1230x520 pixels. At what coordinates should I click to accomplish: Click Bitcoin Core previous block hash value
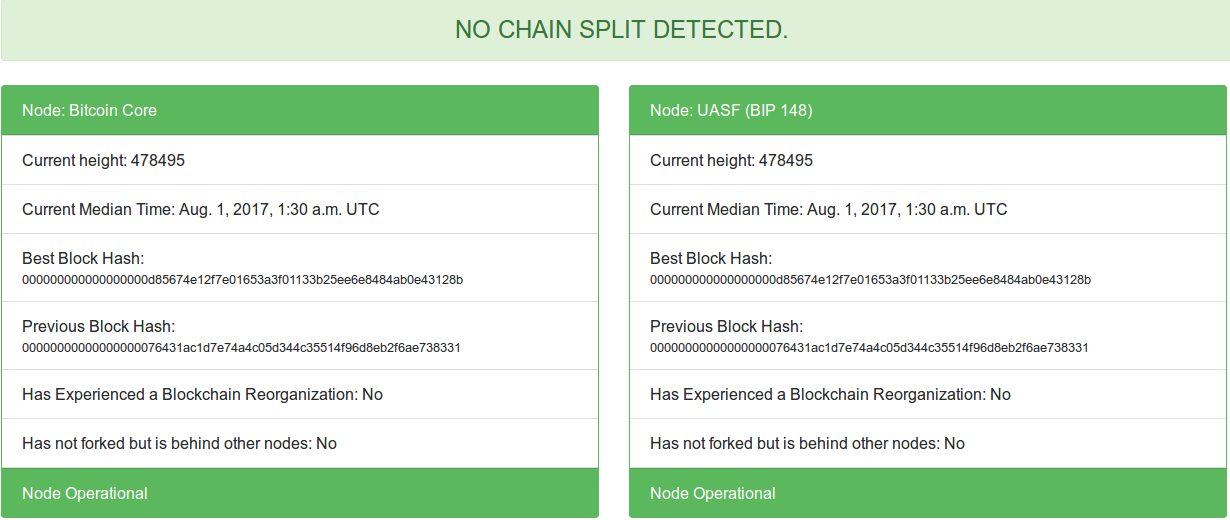click(241, 348)
